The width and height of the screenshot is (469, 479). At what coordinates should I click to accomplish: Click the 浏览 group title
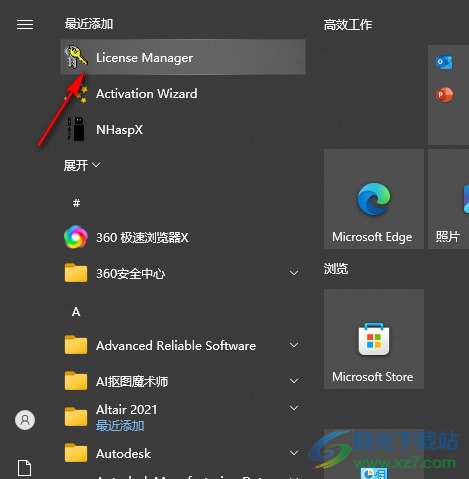coord(336,269)
